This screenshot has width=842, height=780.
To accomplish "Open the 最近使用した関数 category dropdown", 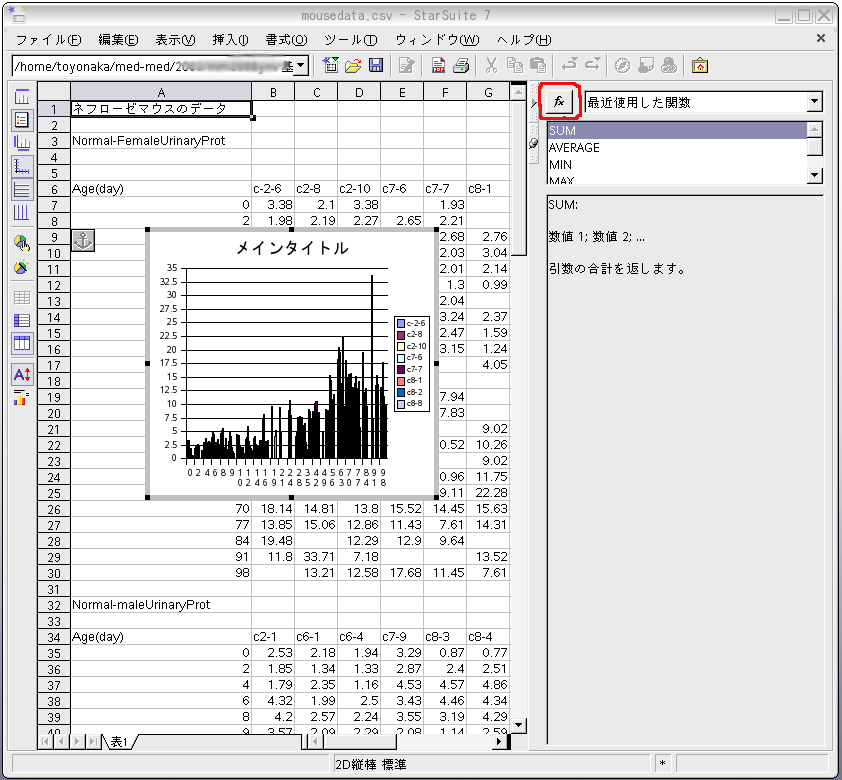I will click(815, 101).
